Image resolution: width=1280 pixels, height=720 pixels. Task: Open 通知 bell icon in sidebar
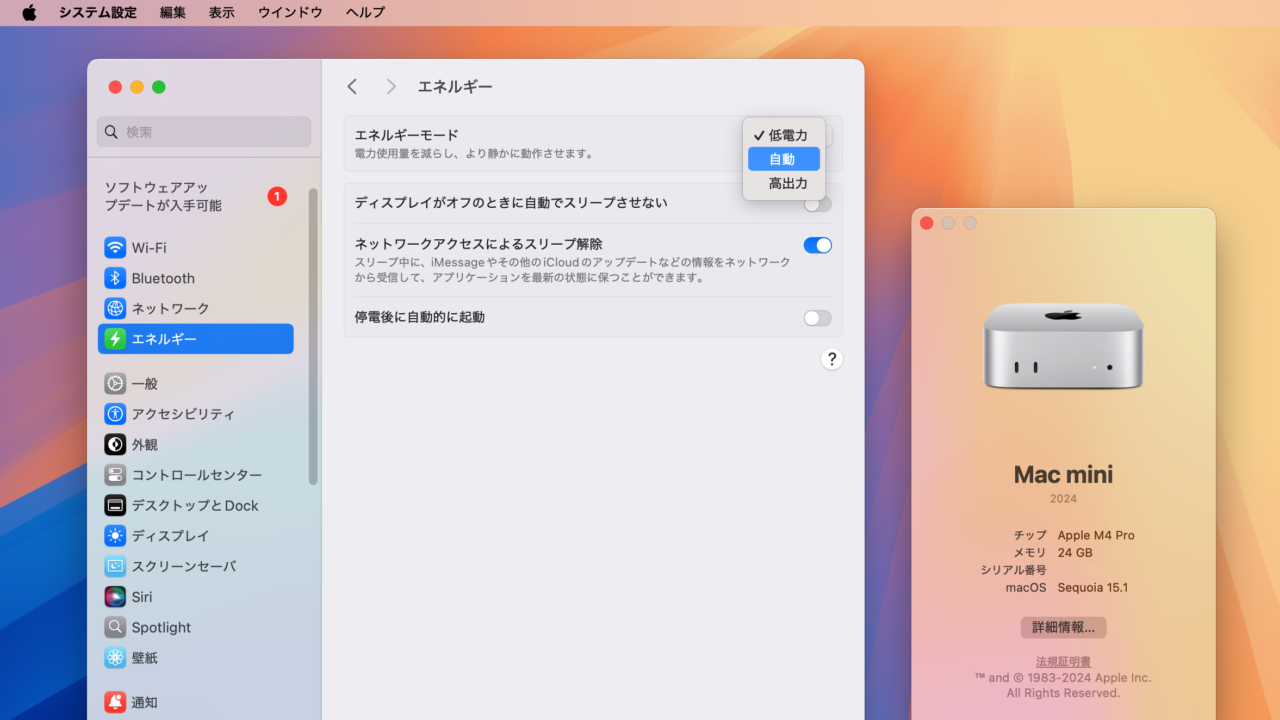(x=115, y=702)
